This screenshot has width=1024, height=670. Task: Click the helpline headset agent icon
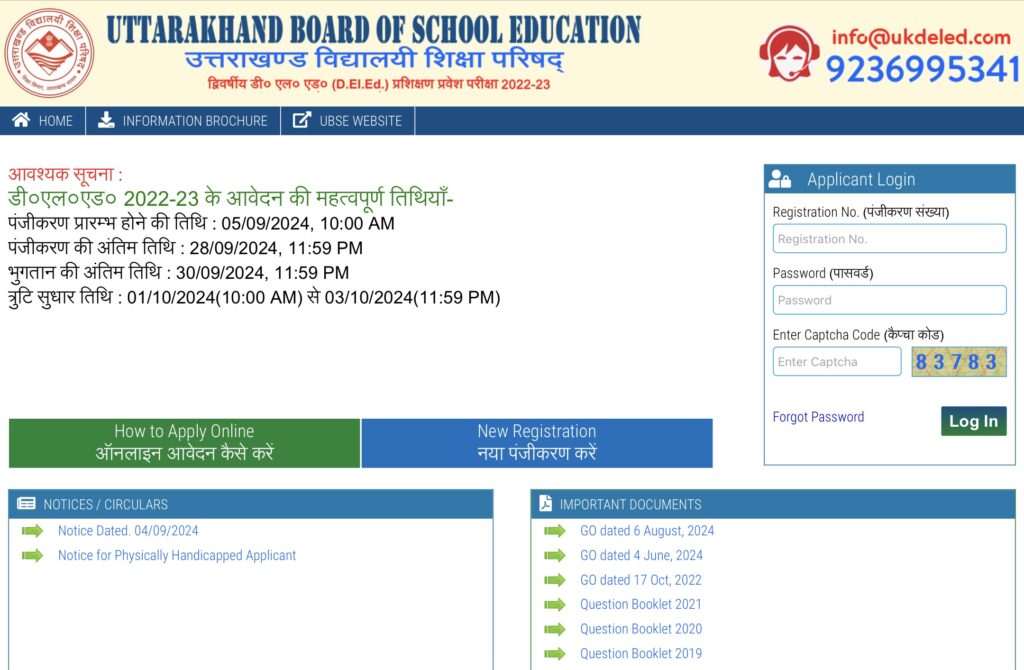point(789,53)
